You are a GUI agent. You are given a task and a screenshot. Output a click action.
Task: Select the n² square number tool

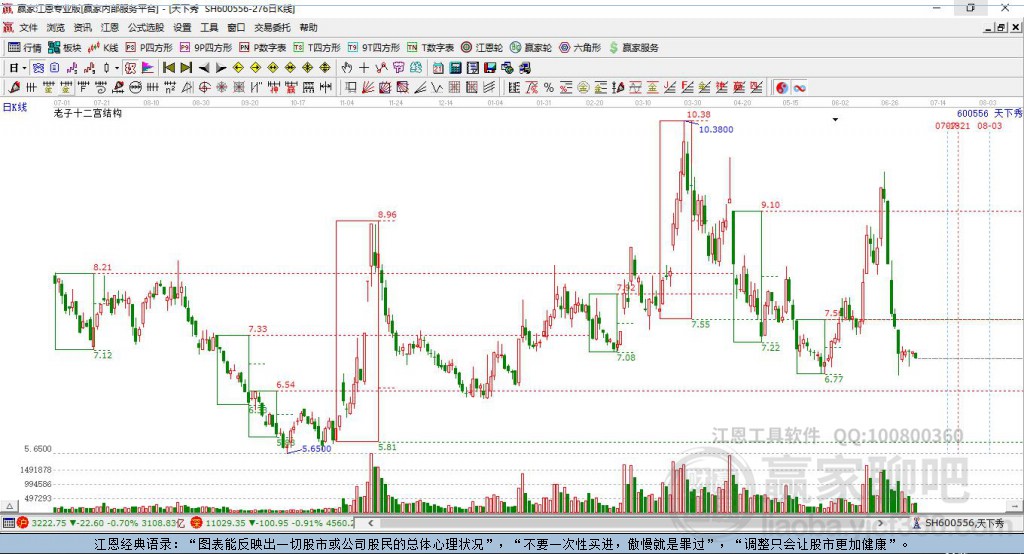[x=170, y=87]
